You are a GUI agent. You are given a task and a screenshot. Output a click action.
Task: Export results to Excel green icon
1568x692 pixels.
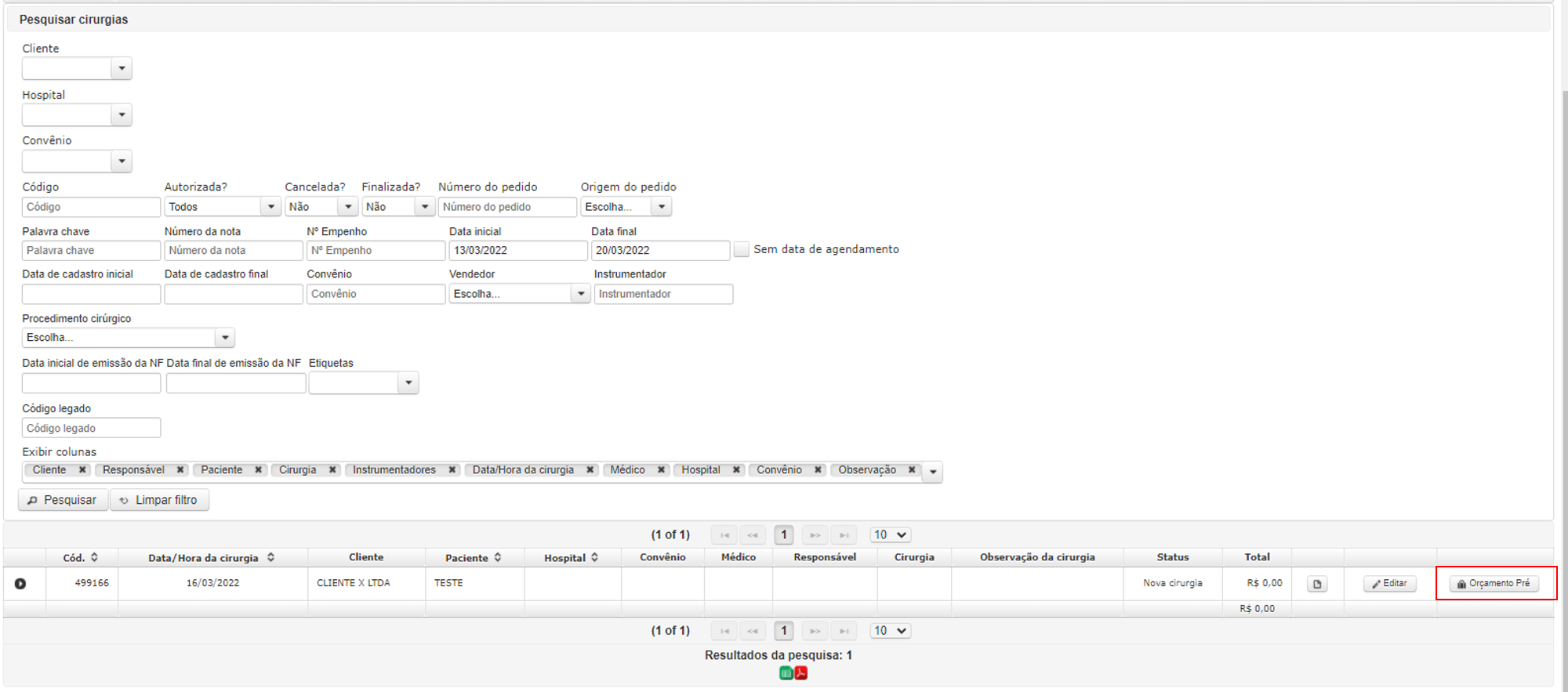pyautogui.click(x=786, y=673)
